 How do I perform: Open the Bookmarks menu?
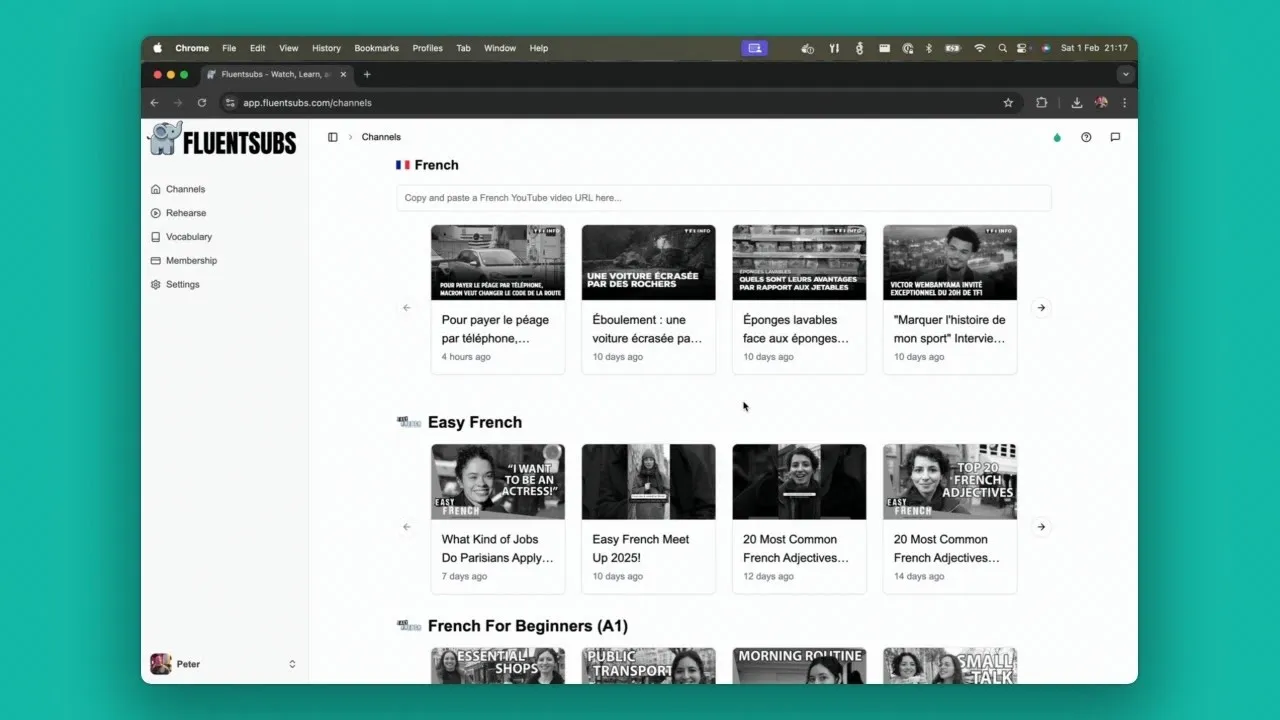(x=376, y=48)
